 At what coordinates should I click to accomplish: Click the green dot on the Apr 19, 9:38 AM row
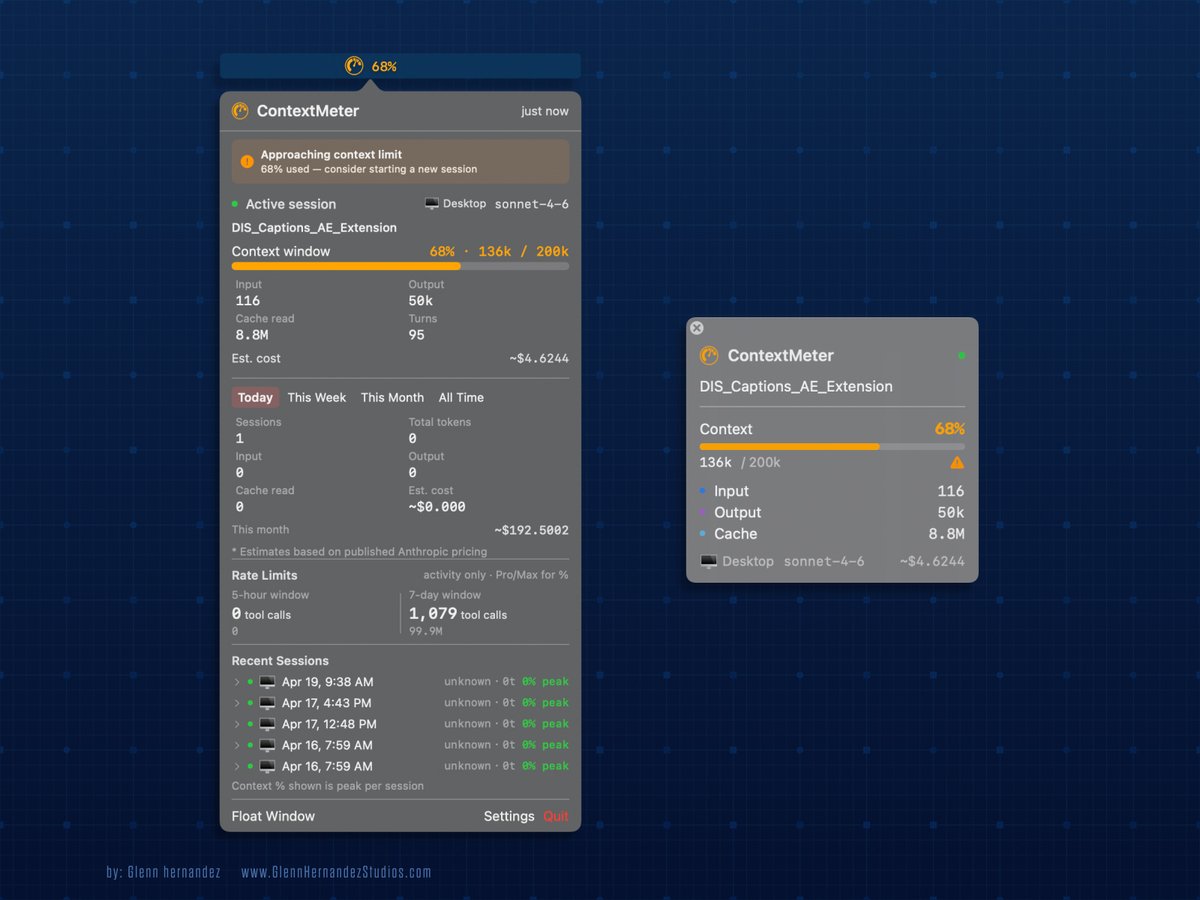250,682
